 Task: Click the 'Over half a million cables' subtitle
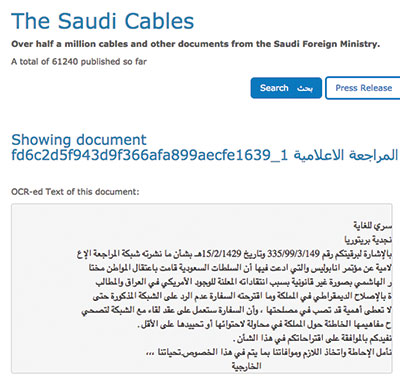click(195, 44)
